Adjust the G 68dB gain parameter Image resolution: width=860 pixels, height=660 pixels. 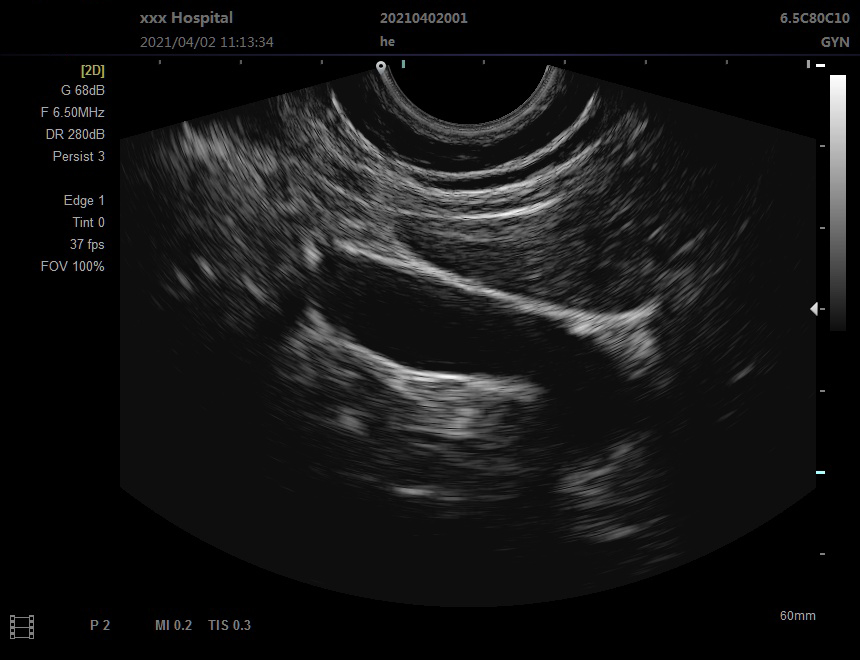point(82,90)
